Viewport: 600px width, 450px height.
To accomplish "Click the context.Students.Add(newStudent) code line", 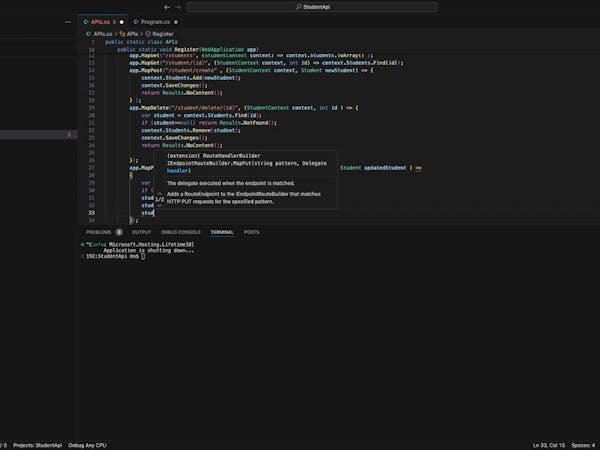I will pyautogui.click(x=191, y=78).
